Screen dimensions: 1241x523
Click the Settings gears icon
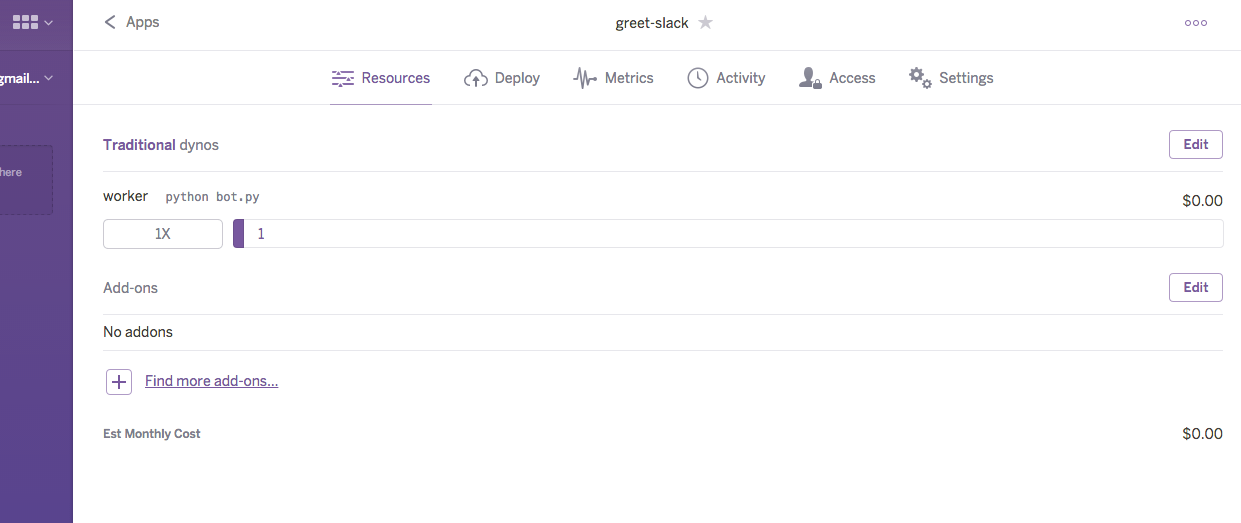920,77
